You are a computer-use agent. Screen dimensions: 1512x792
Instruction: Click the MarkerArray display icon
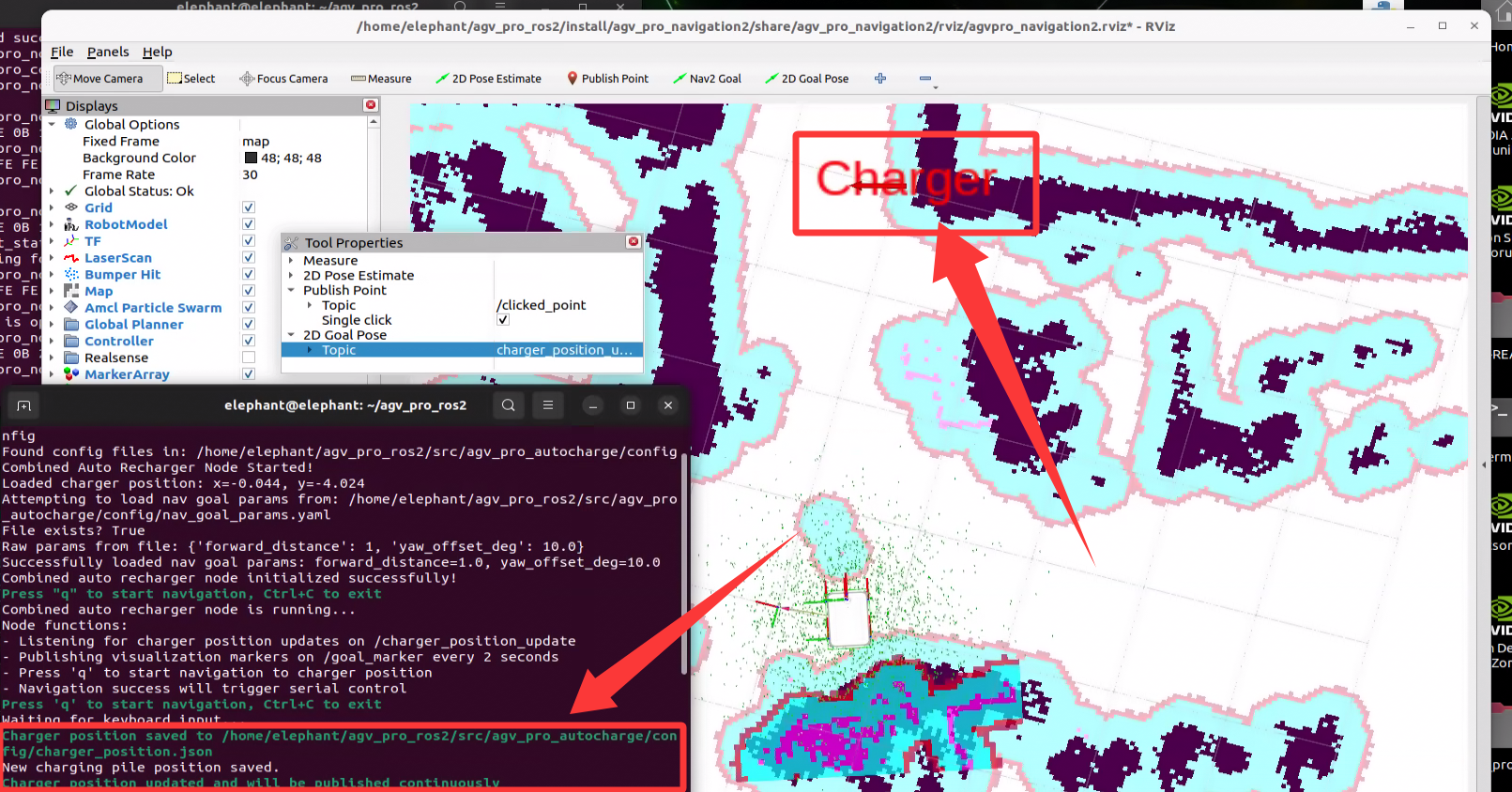[x=71, y=374]
